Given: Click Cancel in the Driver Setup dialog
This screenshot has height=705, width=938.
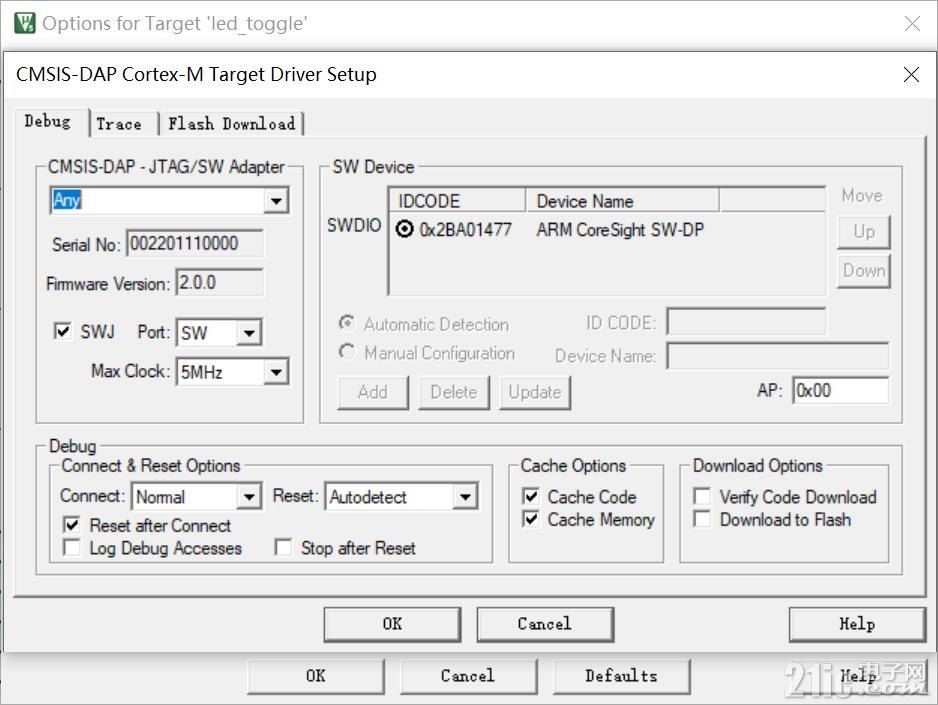Looking at the screenshot, I should [x=545, y=624].
